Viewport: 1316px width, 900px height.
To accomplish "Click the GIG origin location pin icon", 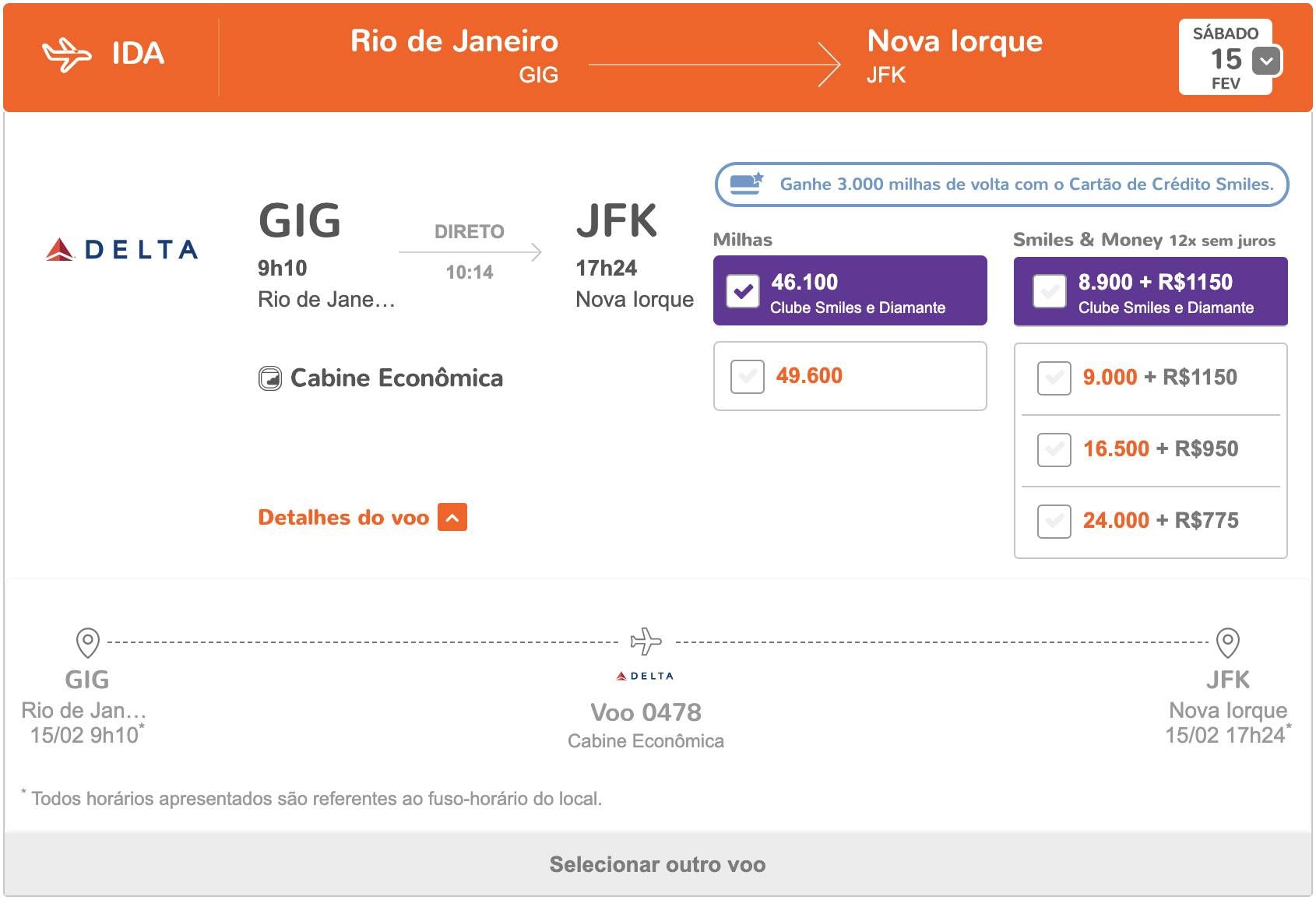I will point(87,643).
